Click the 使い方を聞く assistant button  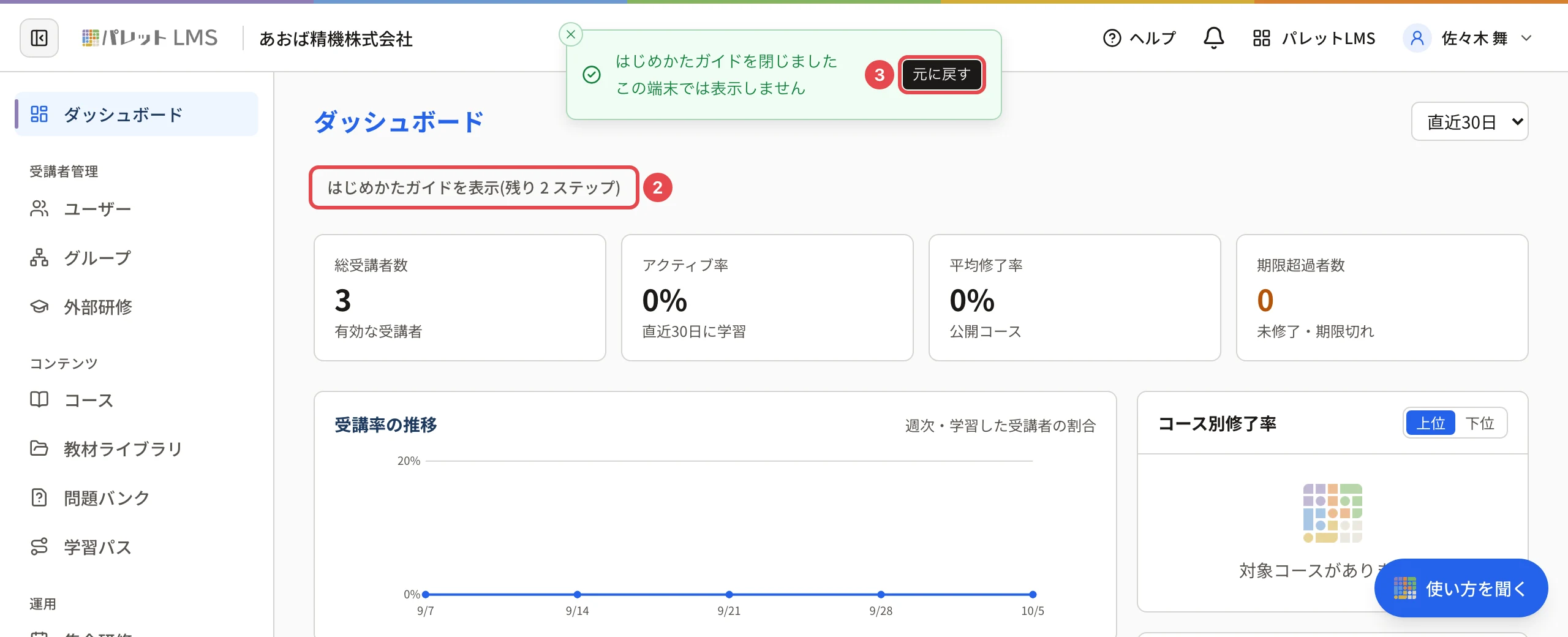tap(1461, 588)
